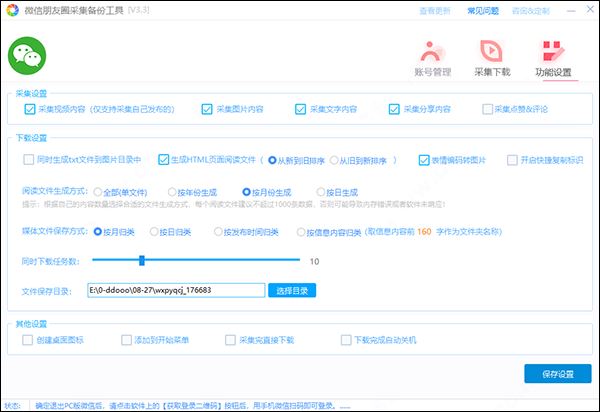Select 按月份生成 radio button
Image resolution: width=600 pixels, height=412 pixels.
tap(246, 192)
